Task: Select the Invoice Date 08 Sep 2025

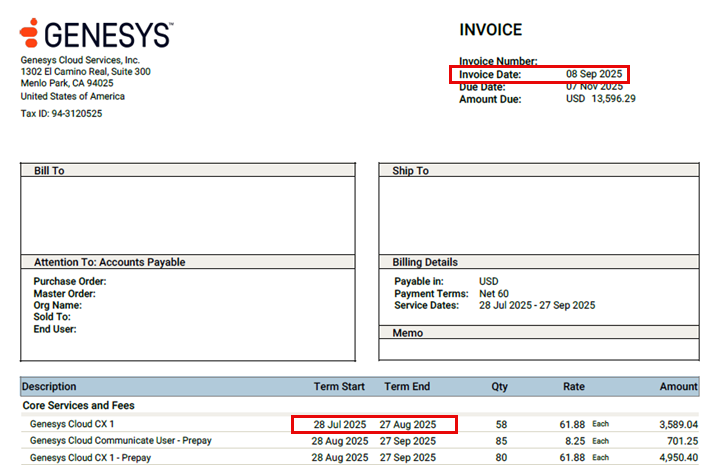Action: pyautogui.click(x=593, y=75)
